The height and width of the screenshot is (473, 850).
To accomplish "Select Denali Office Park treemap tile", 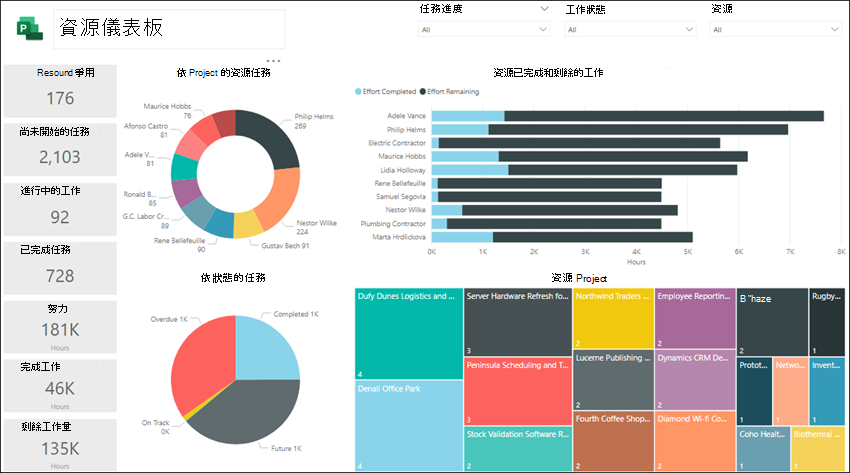I will pyautogui.click(x=409, y=426).
